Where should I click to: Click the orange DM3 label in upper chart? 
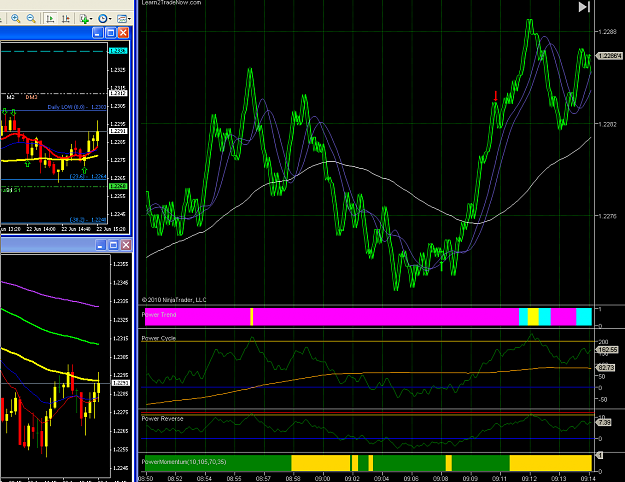[x=31, y=97]
